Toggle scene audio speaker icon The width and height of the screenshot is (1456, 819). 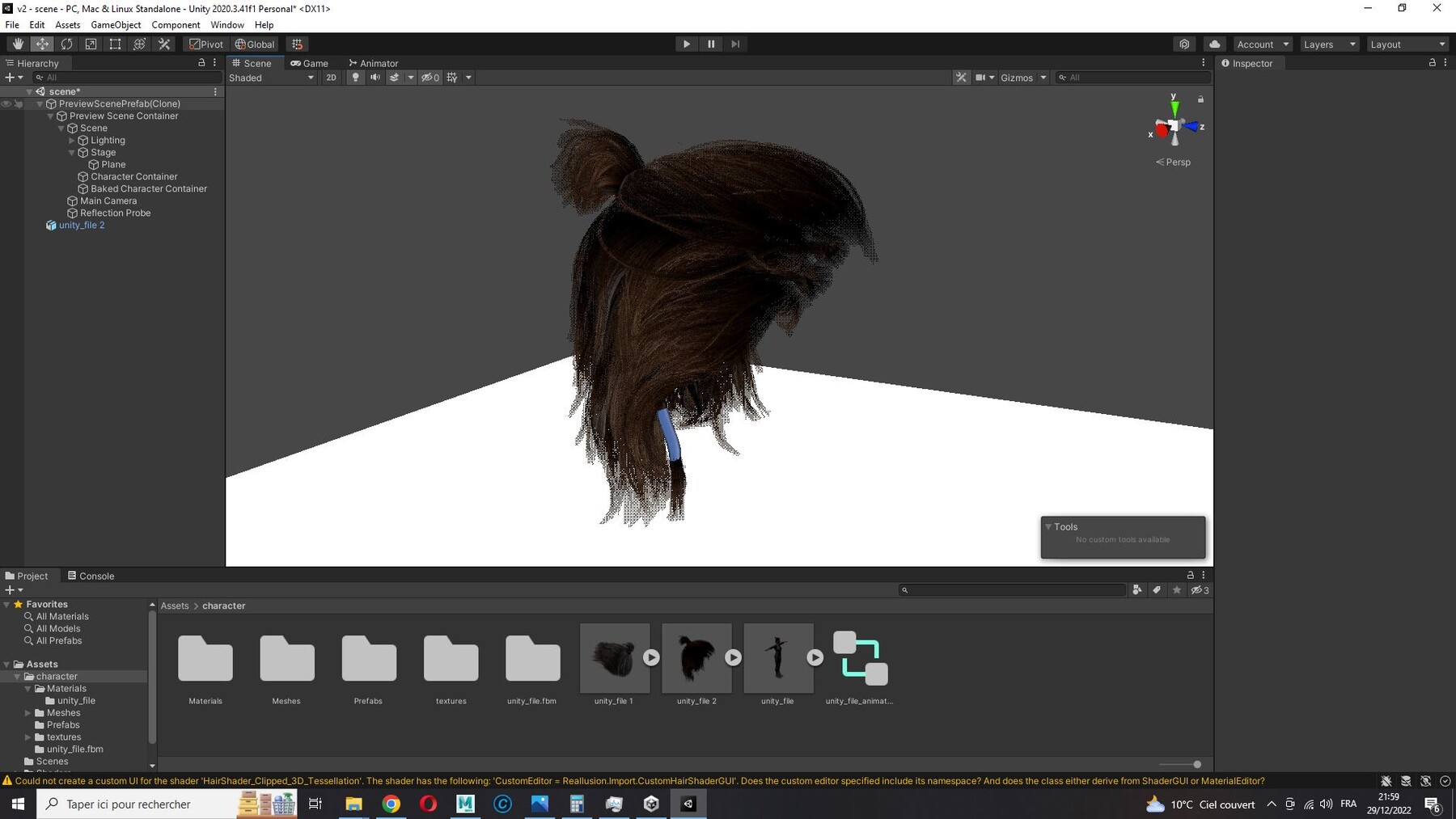tap(375, 78)
